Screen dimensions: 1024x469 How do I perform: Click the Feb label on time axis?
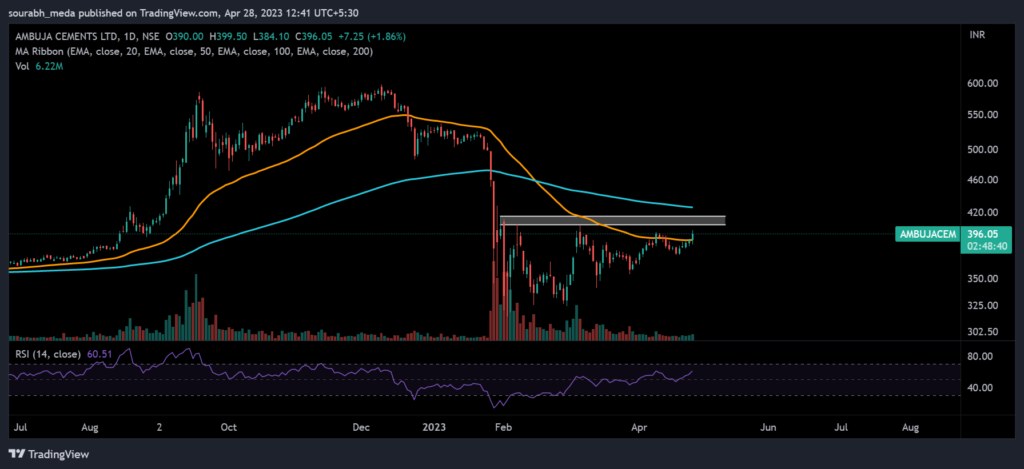click(x=502, y=428)
